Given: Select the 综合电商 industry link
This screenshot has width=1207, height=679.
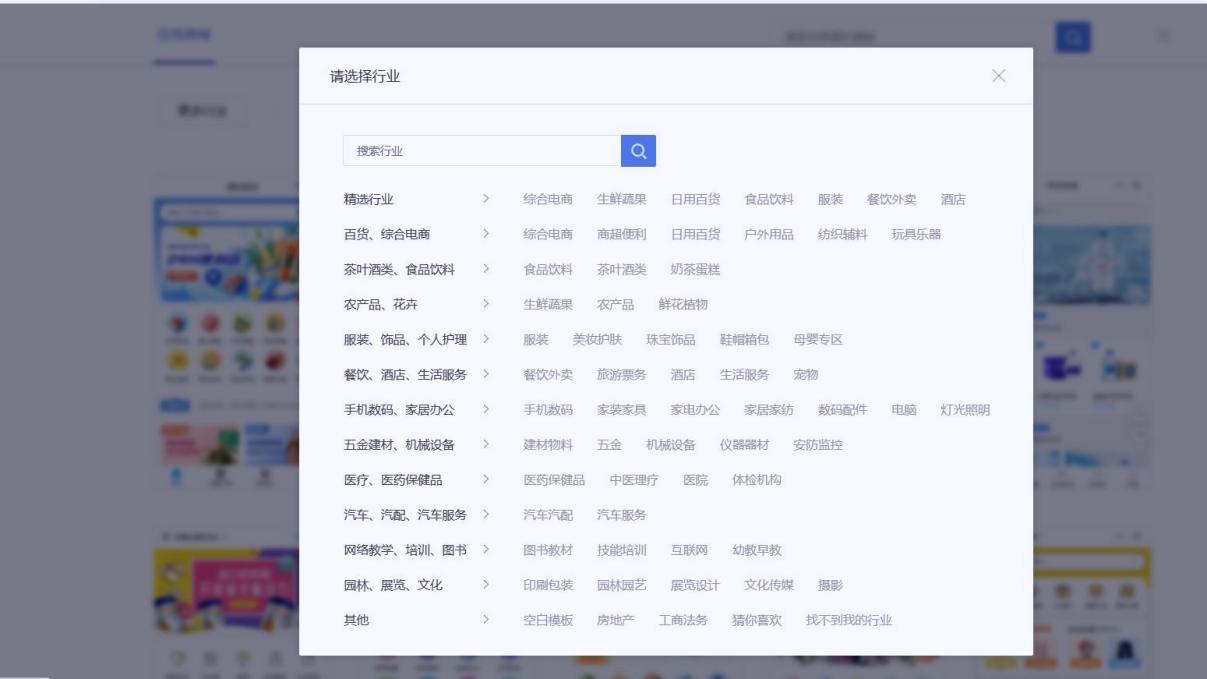Looking at the screenshot, I should [546, 199].
